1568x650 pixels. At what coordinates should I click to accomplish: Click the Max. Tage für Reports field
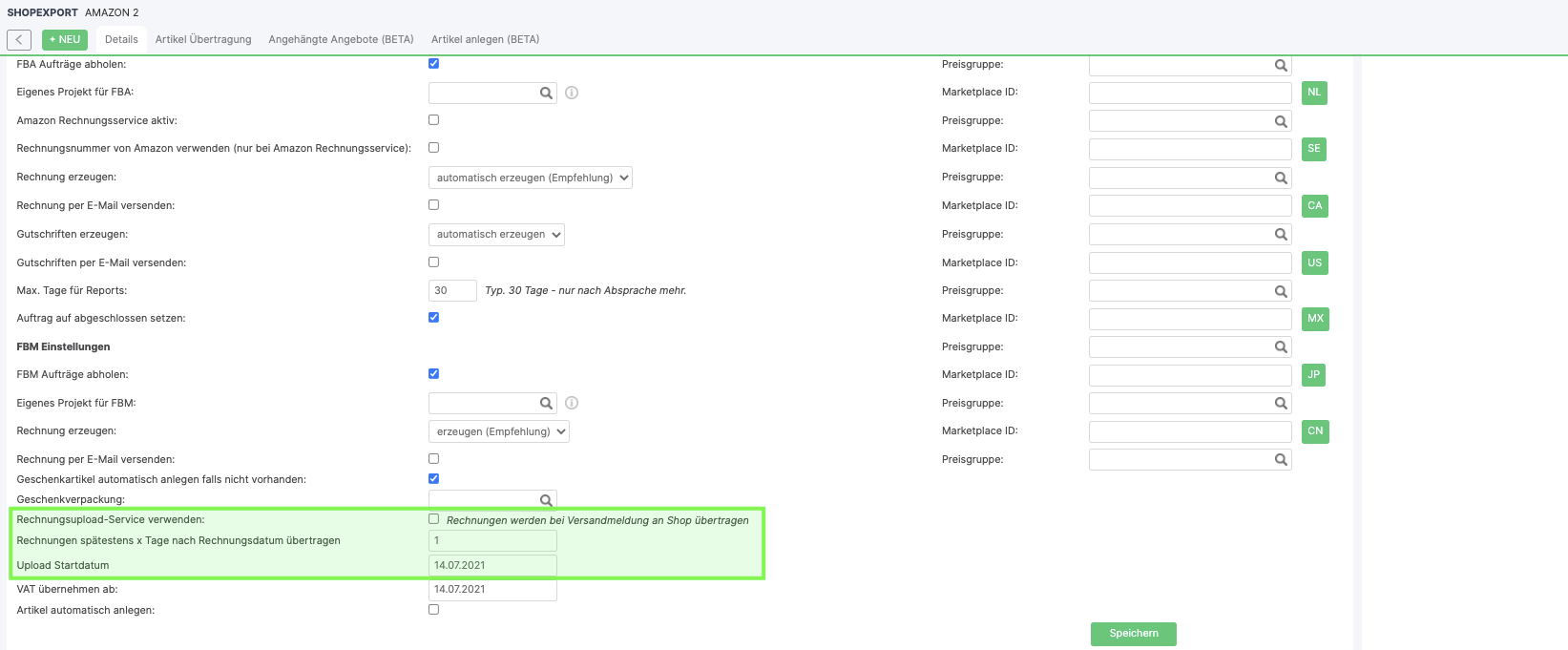(452, 291)
